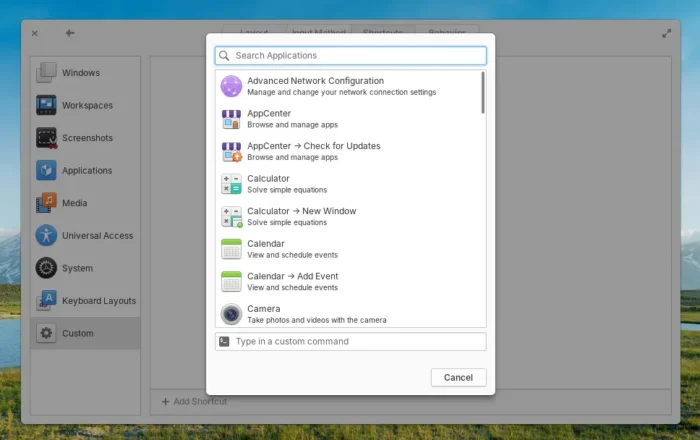The image size is (700, 440).
Task: Open the System sidebar section
Action: point(85,268)
